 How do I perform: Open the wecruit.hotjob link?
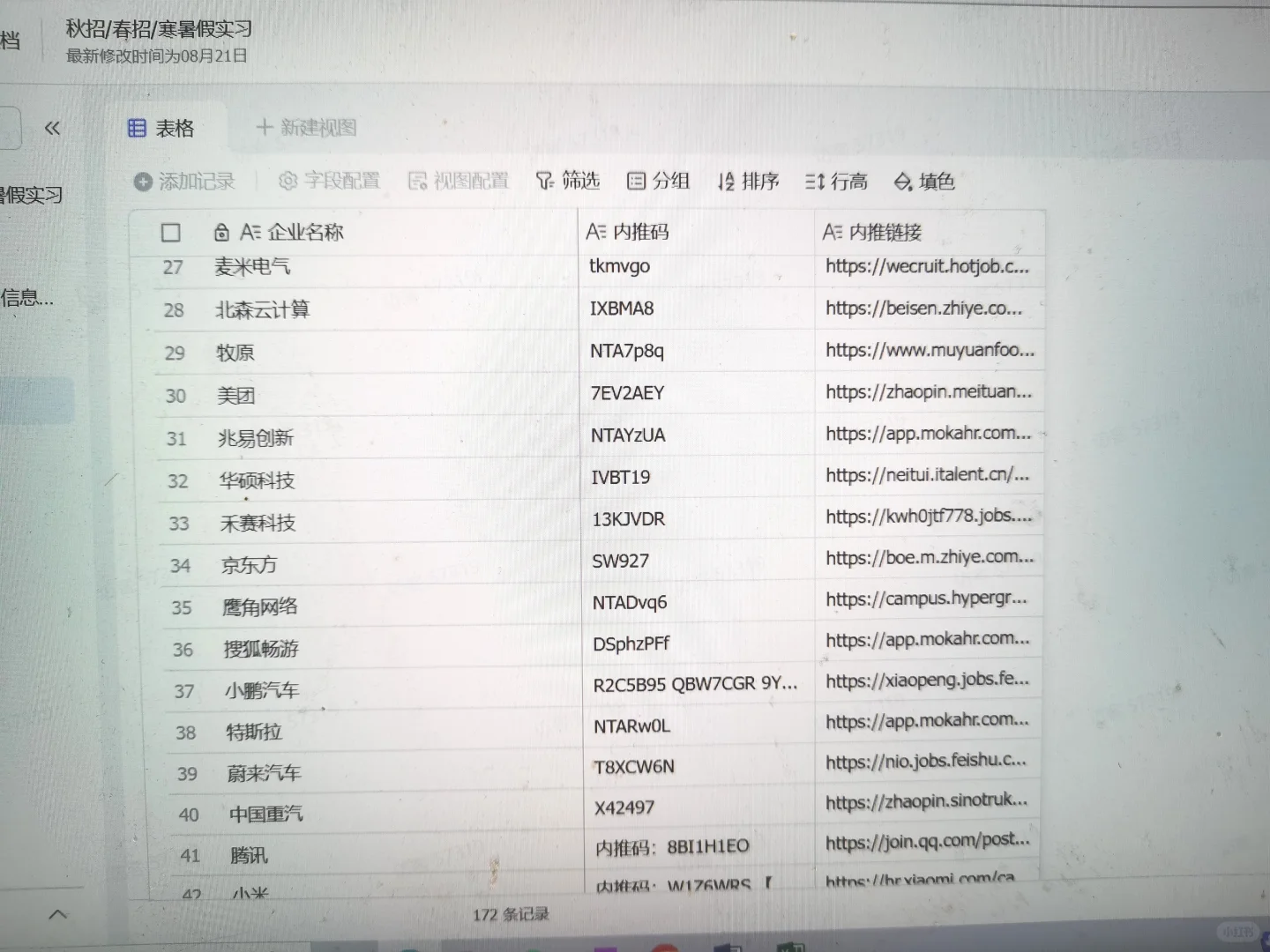(927, 266)
